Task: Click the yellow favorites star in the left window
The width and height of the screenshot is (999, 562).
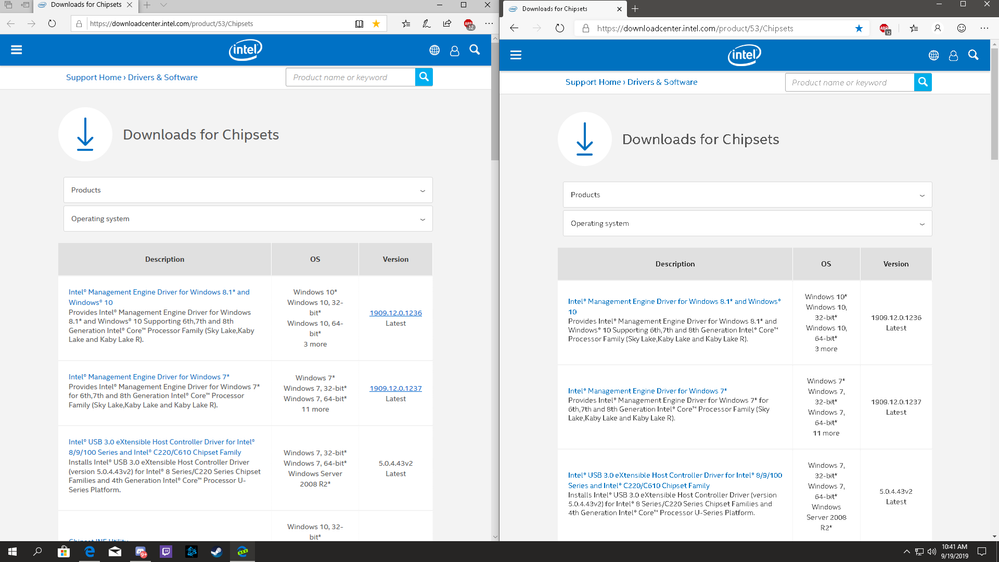Action: (x=377, y=24)
